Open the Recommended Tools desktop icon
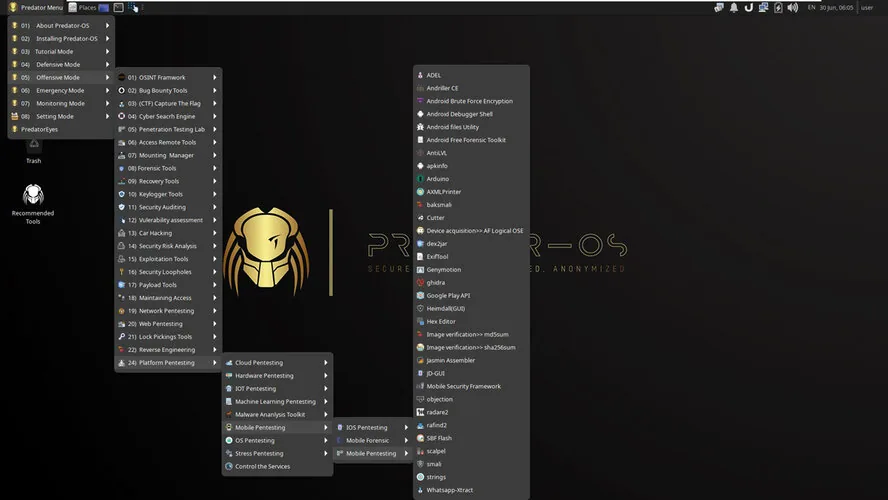 (x=33, y=204)
